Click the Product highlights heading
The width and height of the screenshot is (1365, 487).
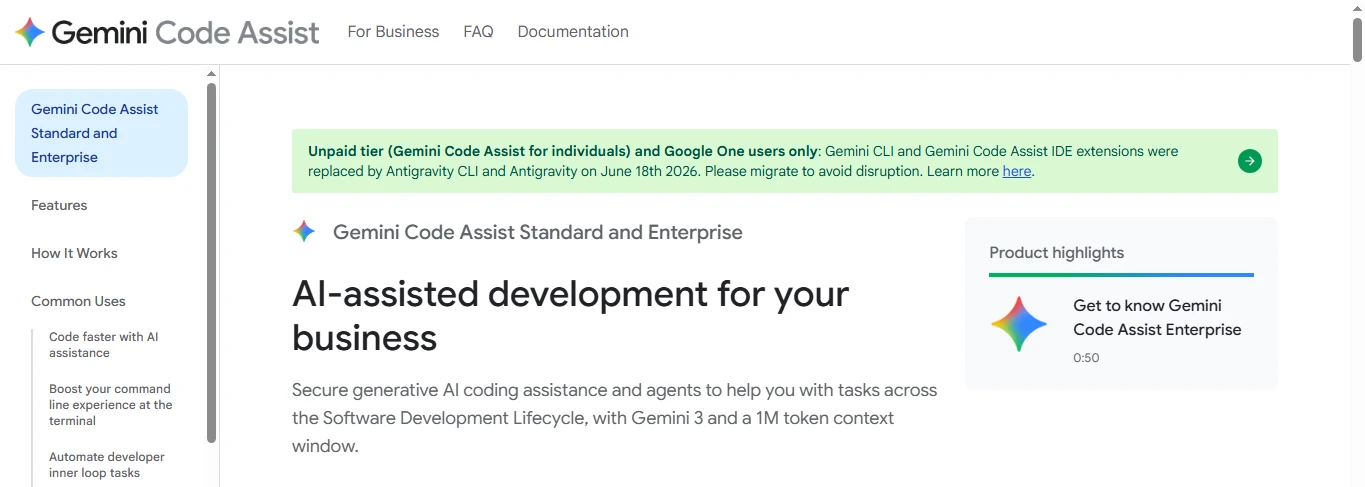1057,253
